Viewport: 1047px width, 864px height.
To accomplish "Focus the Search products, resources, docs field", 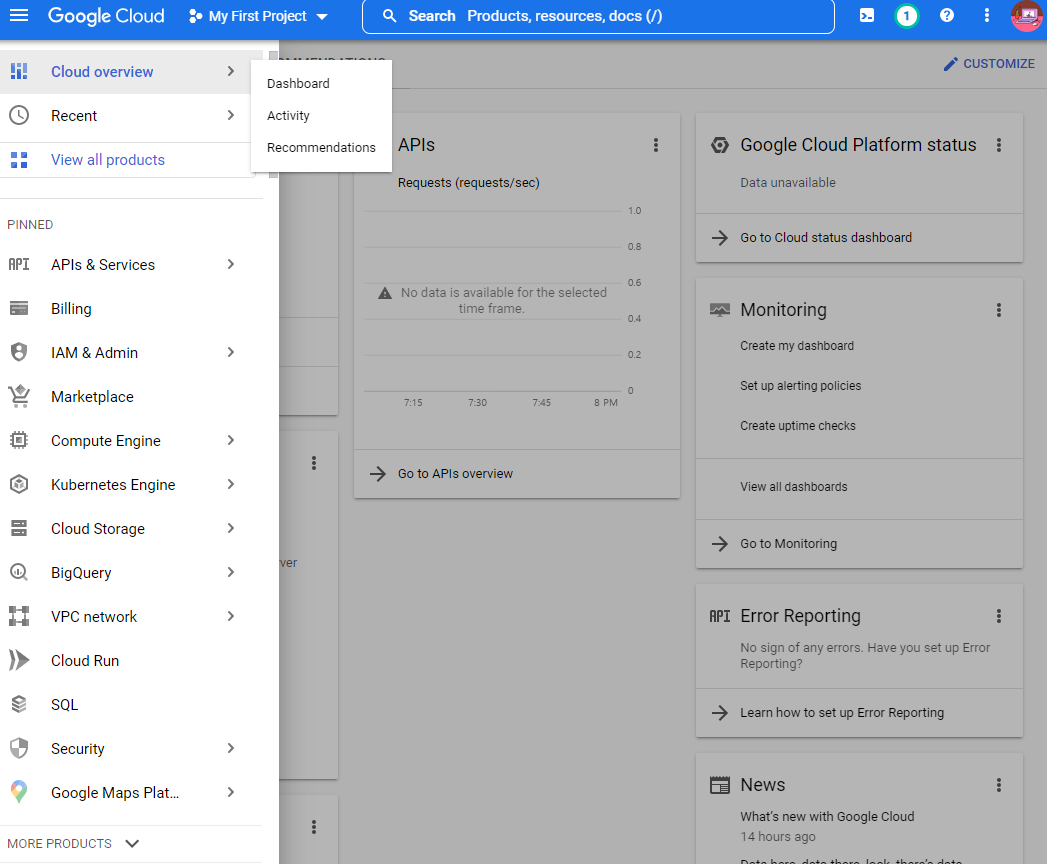I will pyautogui.click(x=598, y=16).
